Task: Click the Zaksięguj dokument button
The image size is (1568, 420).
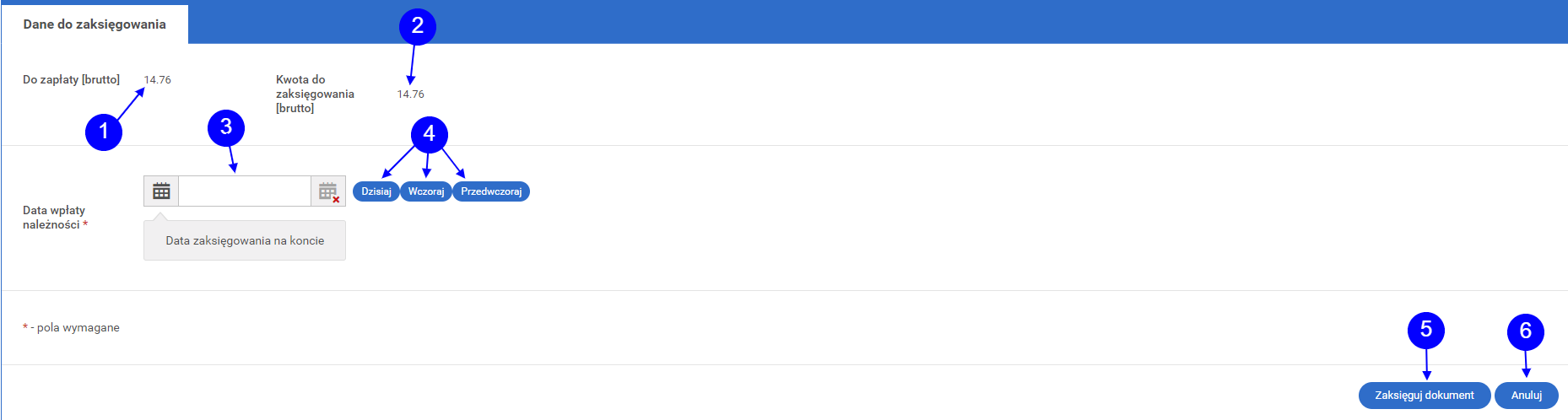Action: tap(1425, 396)
